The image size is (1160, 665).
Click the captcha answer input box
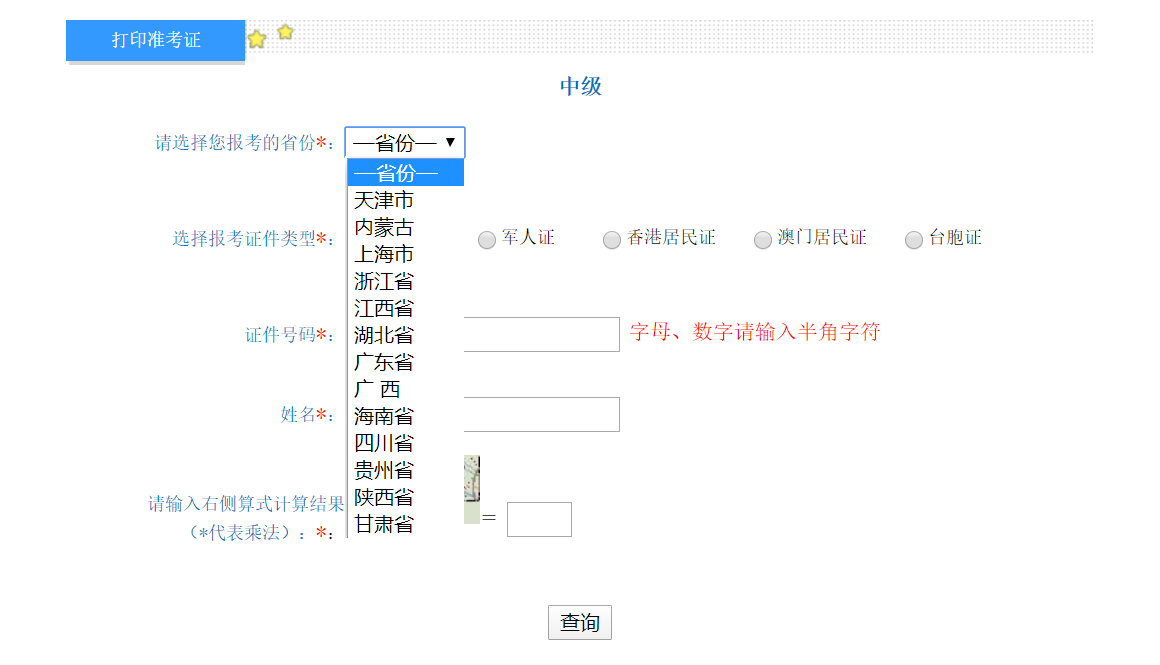[539, 518]
